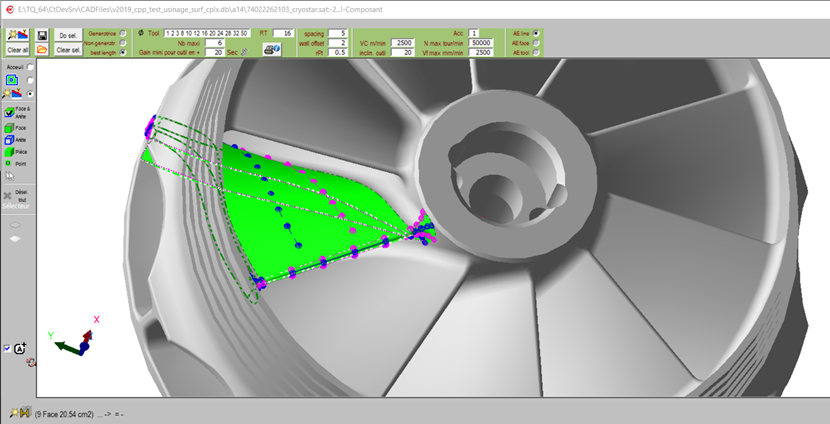The height and width of the screenshot is (424, 830).
Task: Click the XYZ axis triad in viewport
Action: [77, 336]
